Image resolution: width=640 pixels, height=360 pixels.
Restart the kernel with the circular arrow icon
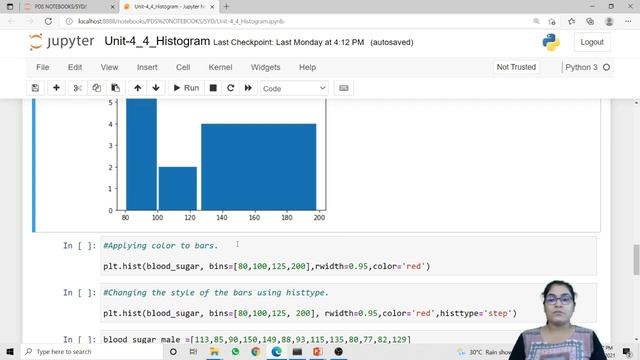click(x=231, y=88)
